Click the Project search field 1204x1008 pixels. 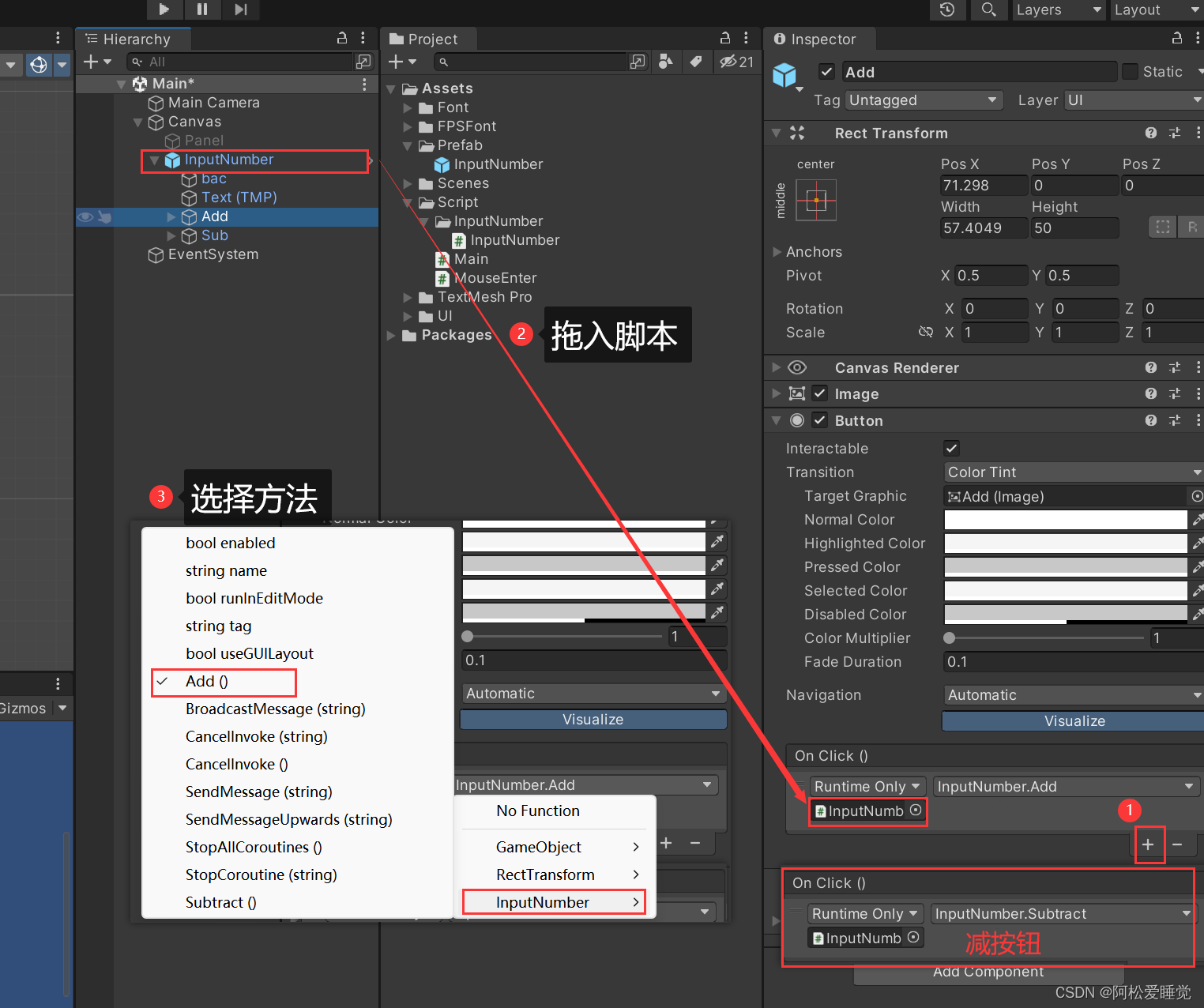[531, 62]
